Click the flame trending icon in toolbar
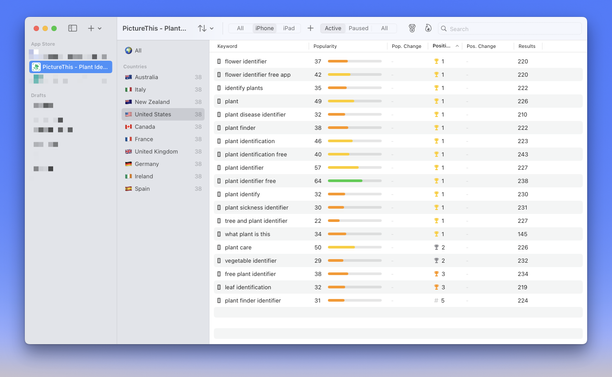The width and height of the screenshot is (612, 377). click(428, 28)
